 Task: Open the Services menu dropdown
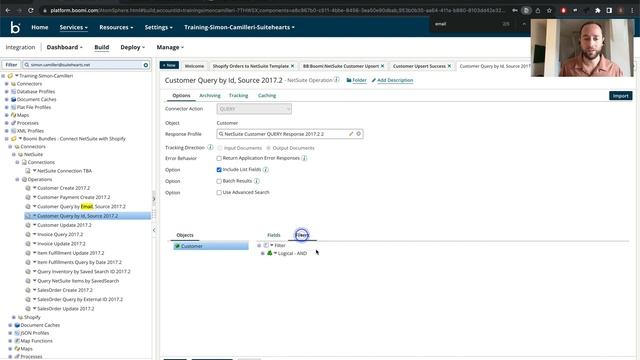click(73, 27)
